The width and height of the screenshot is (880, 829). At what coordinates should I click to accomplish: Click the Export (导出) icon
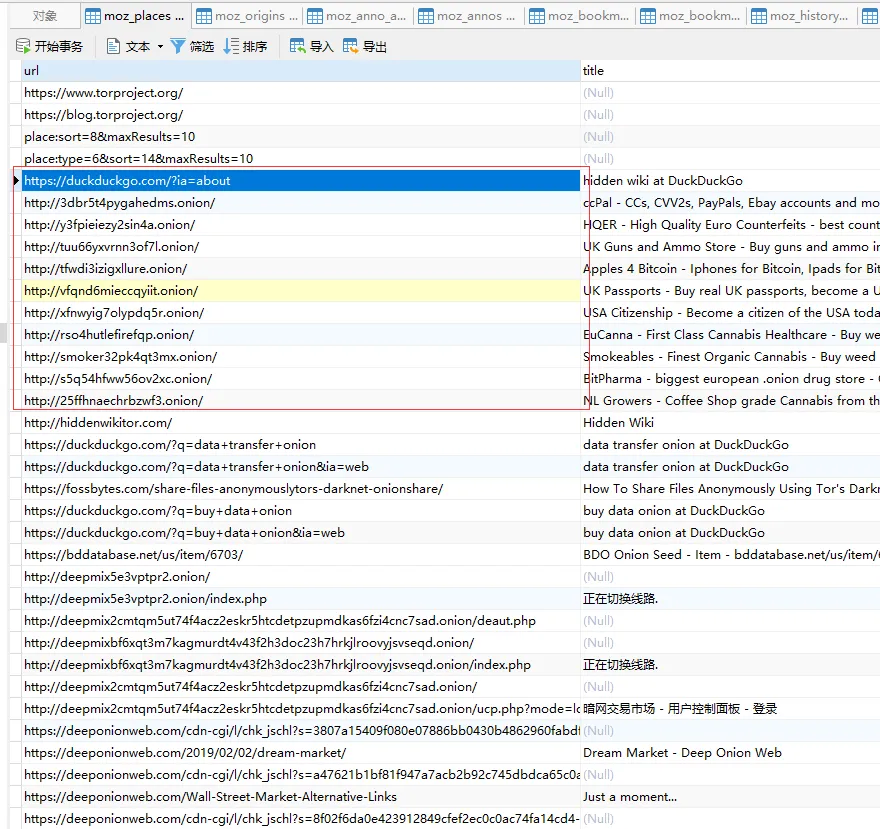click(350, 46)
